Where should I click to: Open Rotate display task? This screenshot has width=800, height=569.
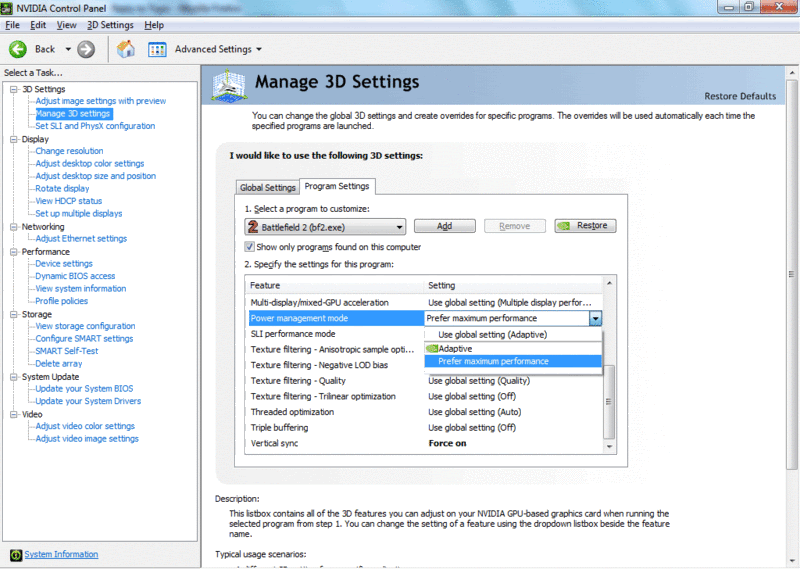pyautogui.click(x=62, y=189)
